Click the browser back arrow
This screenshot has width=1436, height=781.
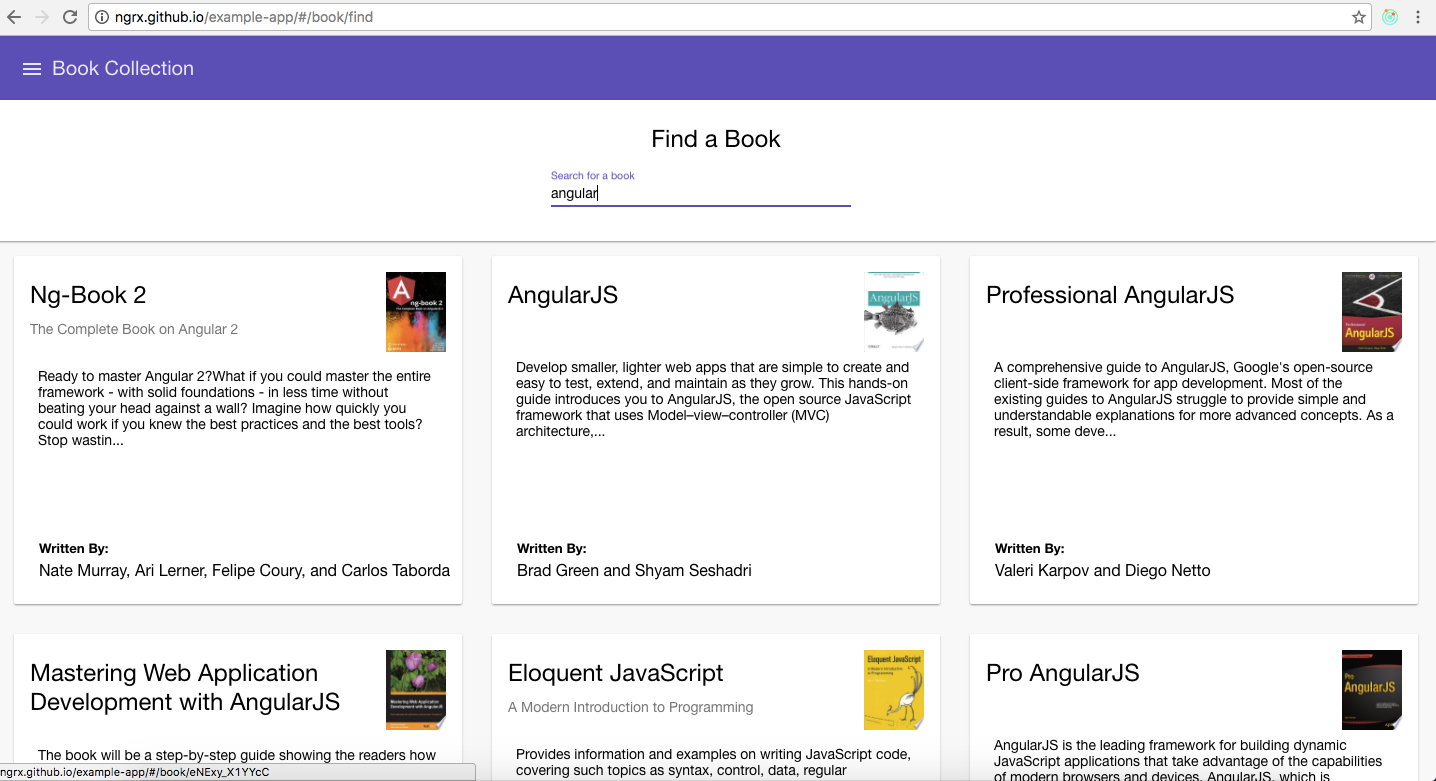pos(14,17)
